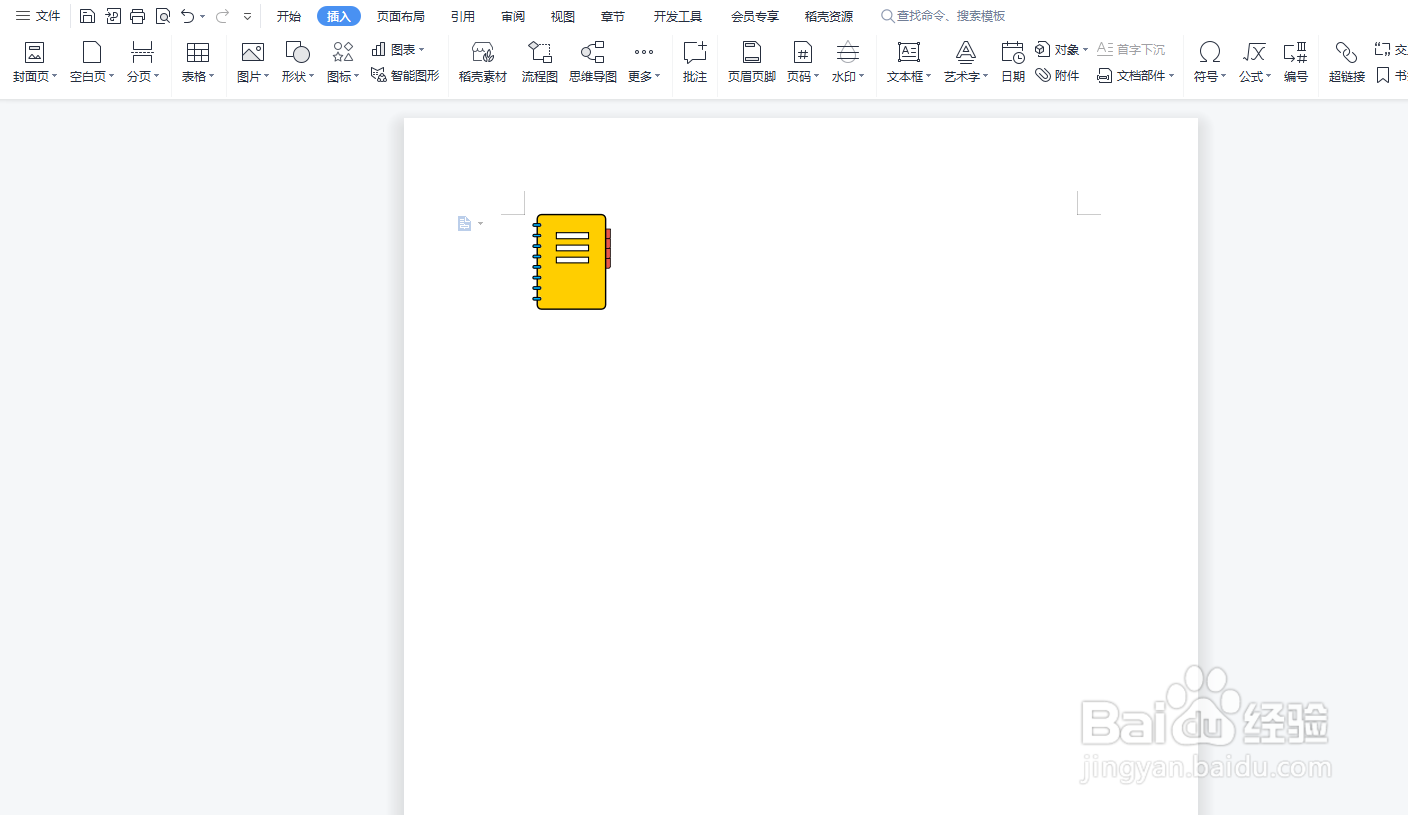1408x815 pixels.
Task: Click the Redo arrow icon
Action: click(222, 16)
